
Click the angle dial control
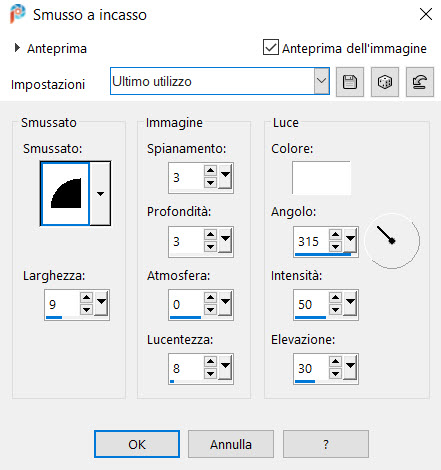(392, 241)
